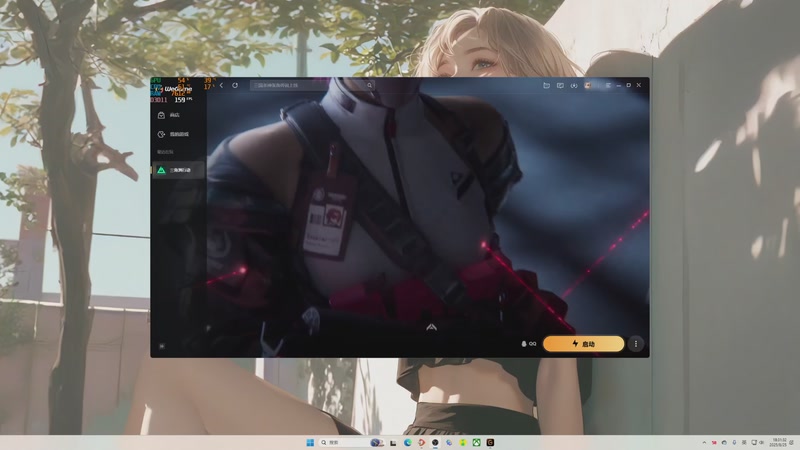Open the black G app icon on taskbar

(x=490, y=442)
